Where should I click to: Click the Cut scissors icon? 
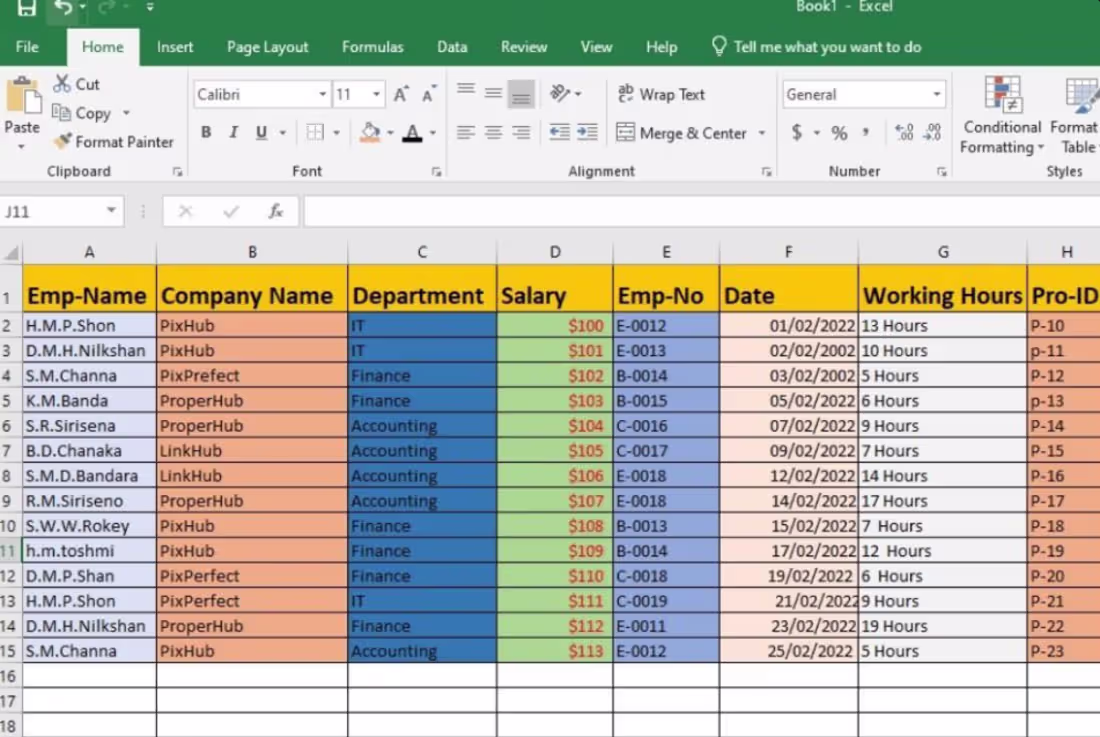point(62,83)
